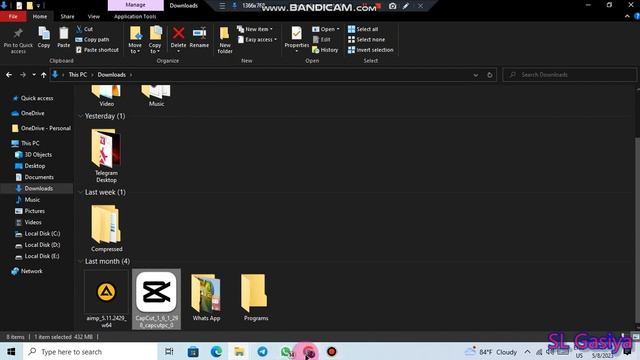Open the recent locations dropdown arrow
This screenshot has width=640, height=360.
(x=34, y=75)
